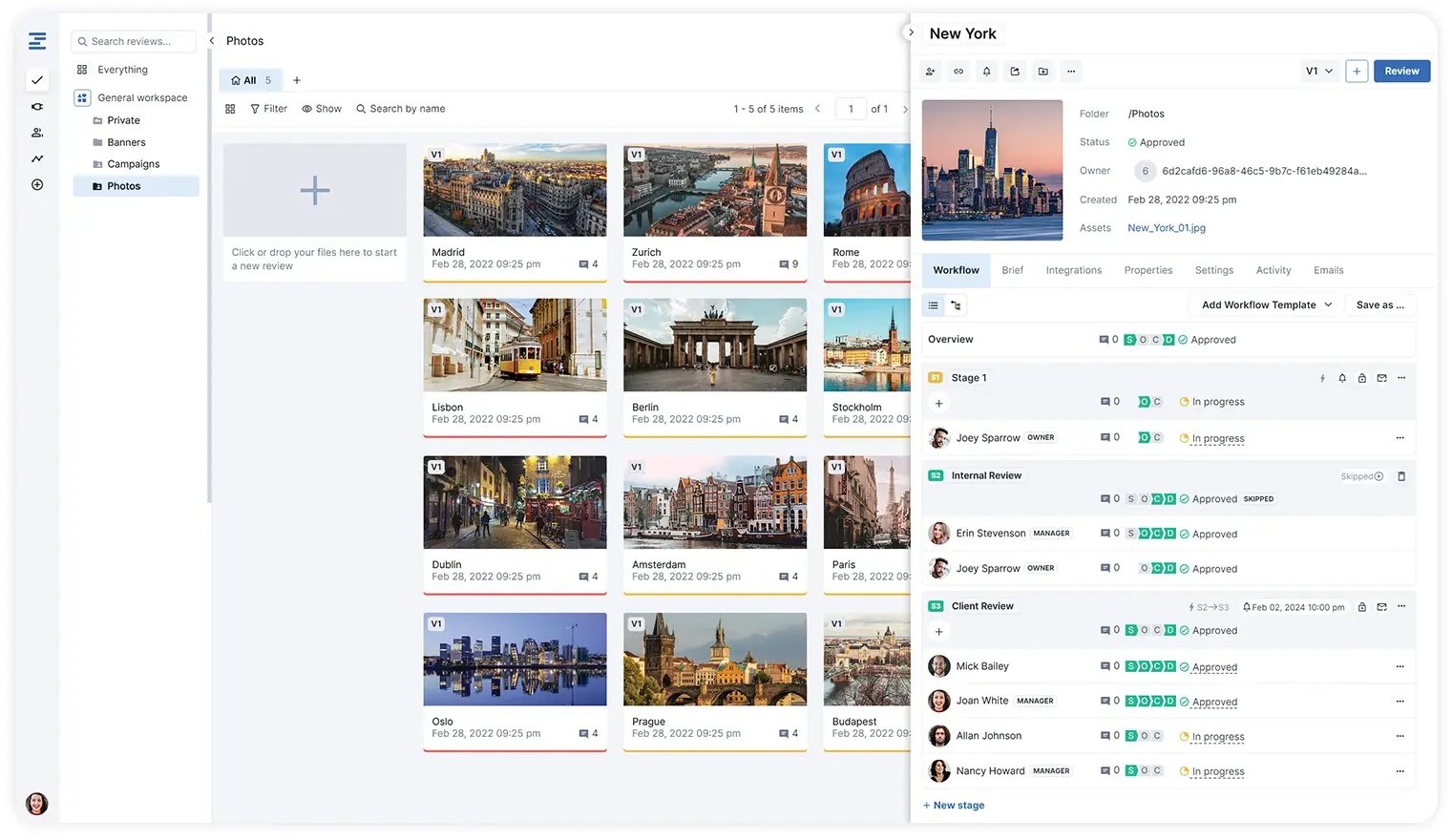Switch to workflow diagram view toggle
Image resolution: width=1452 pixels, height=840 pixels.
coord(956,305)
